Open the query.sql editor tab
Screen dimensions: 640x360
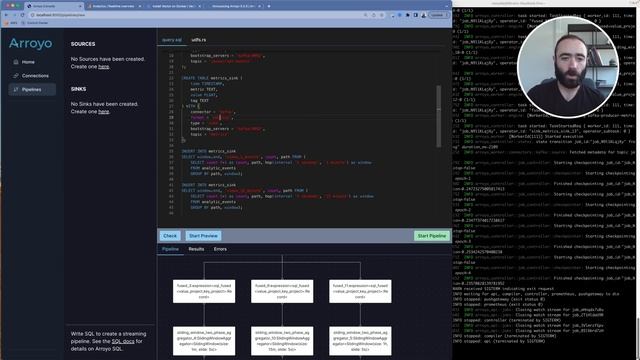tap(172, 40)
